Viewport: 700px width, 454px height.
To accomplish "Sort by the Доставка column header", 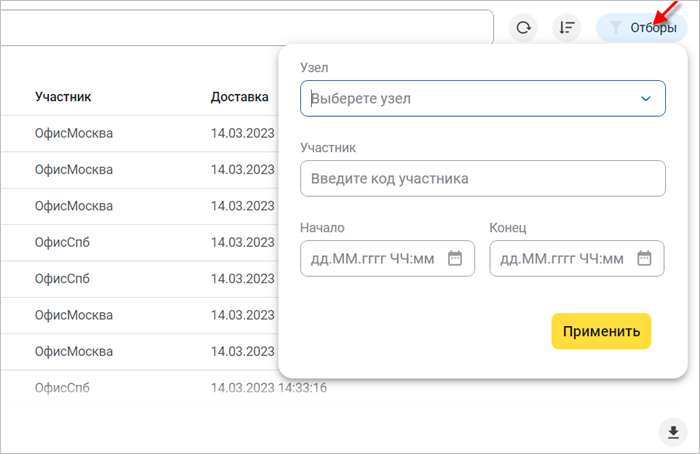I will 239,97.
